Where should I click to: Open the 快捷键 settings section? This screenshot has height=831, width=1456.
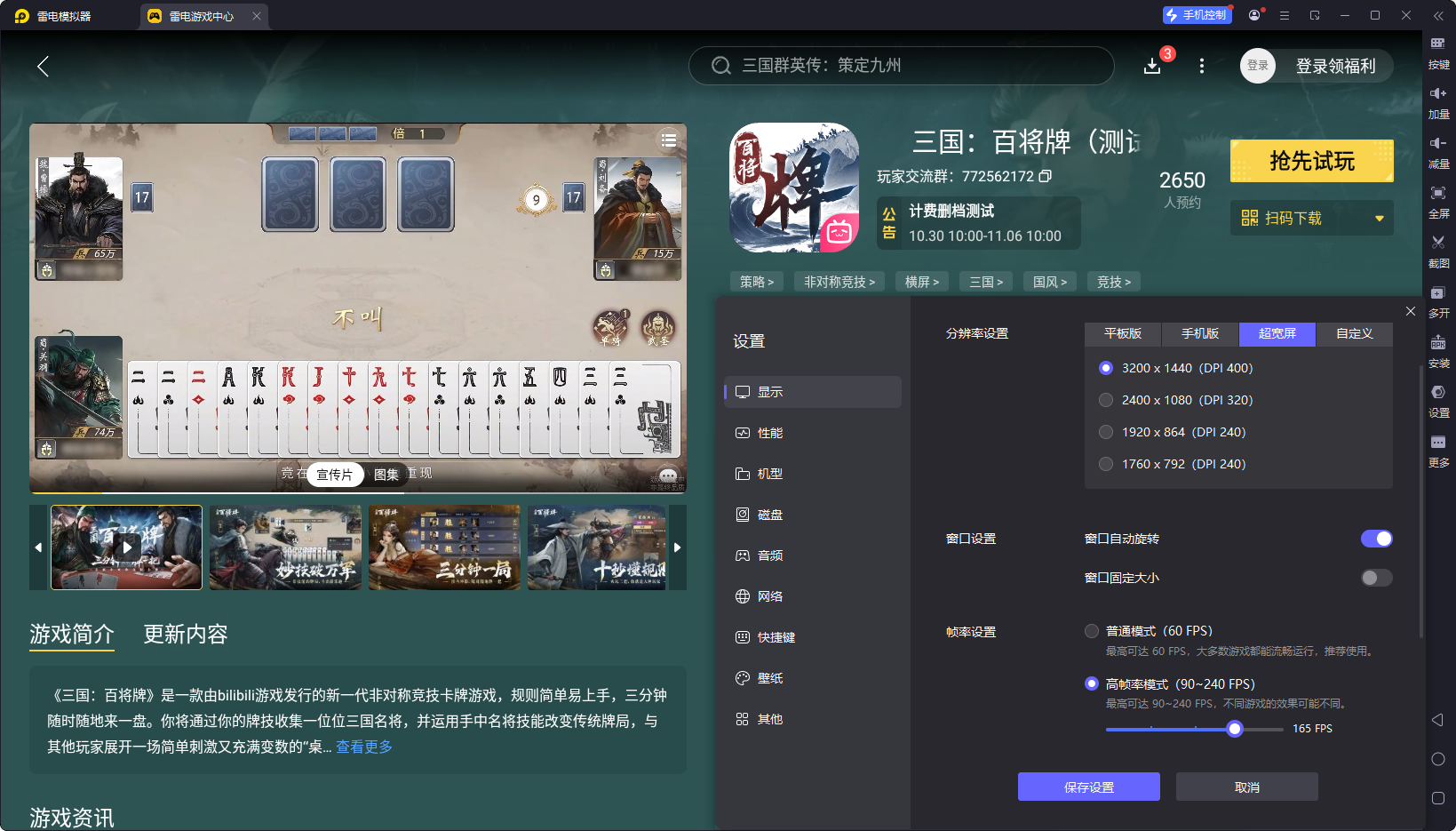(x=813, y=637)
